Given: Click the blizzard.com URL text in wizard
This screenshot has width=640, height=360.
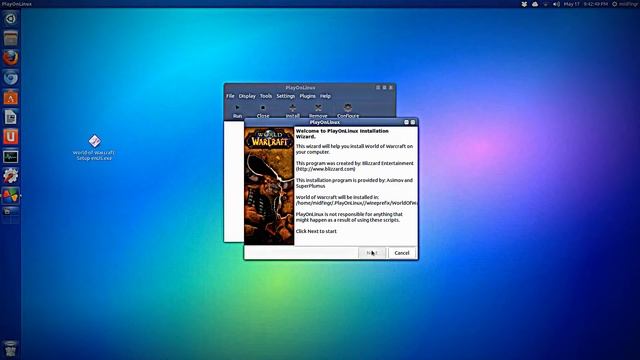Looking at the screenshot, I should coord(325,169).
